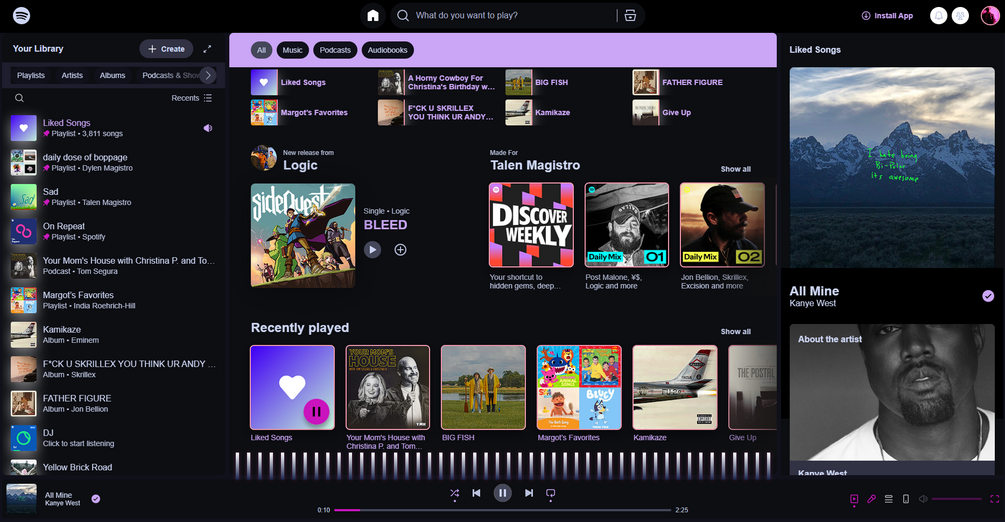The height and width of the screenshot is (522, 1005).
Task: Start the DJ in library list
Action: point(113,438)
